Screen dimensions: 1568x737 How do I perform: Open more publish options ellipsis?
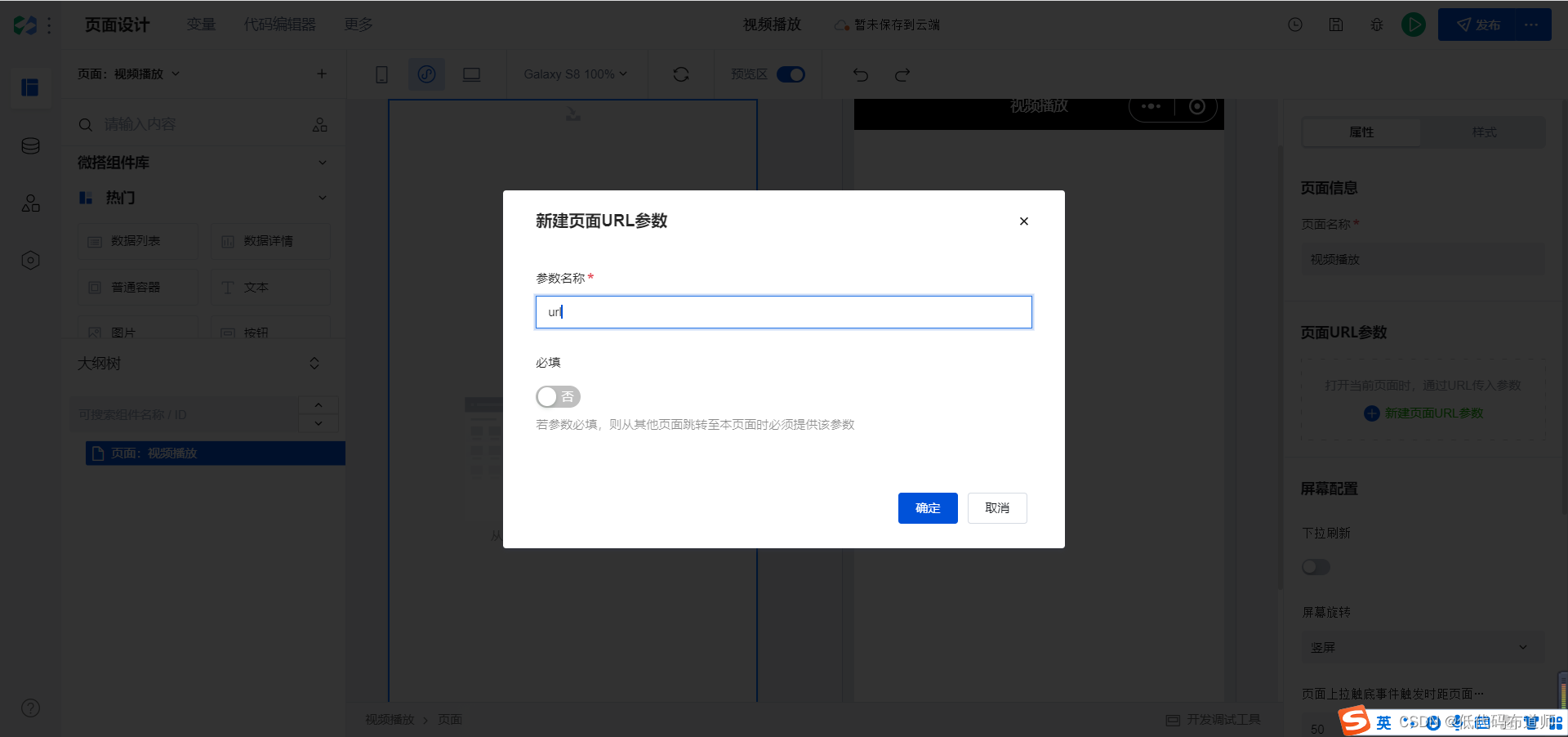pos(1531,25)
